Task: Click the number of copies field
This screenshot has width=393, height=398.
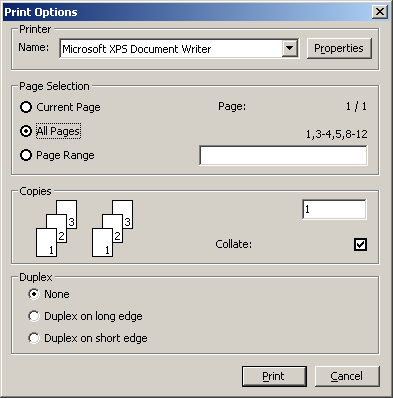Action: [334, 209]
